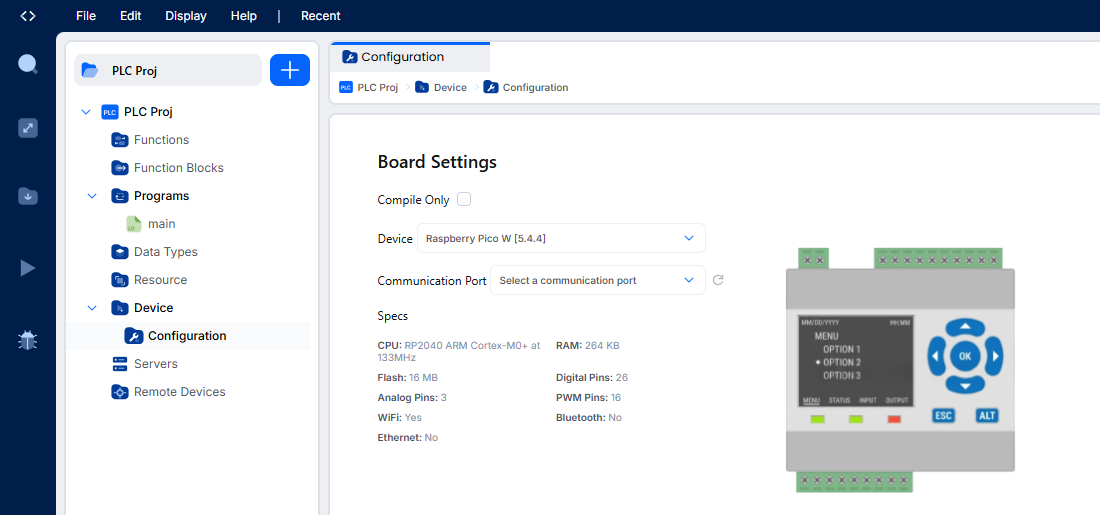Refresh the communication port list
Screen dimensions: 1100x515
click(x=718, y=281)
